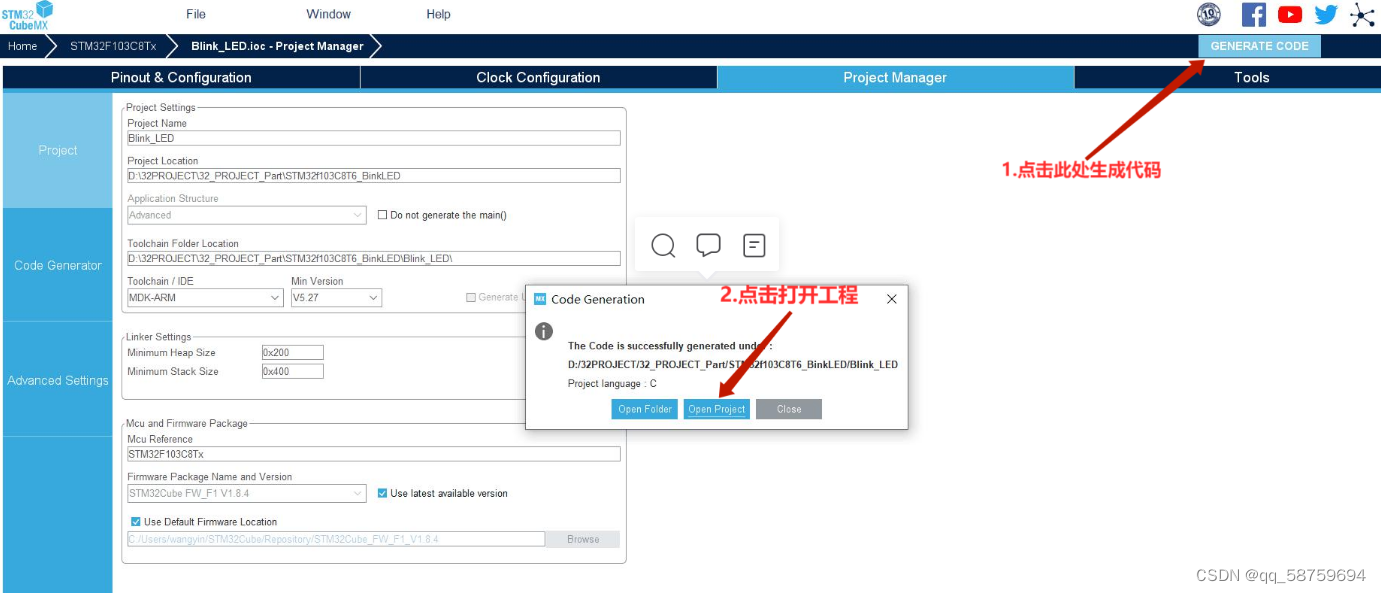Click the Blink_LED.ioc - Project Manager breadcrumb
1381x593 pixels.
[x=277, y=46]
